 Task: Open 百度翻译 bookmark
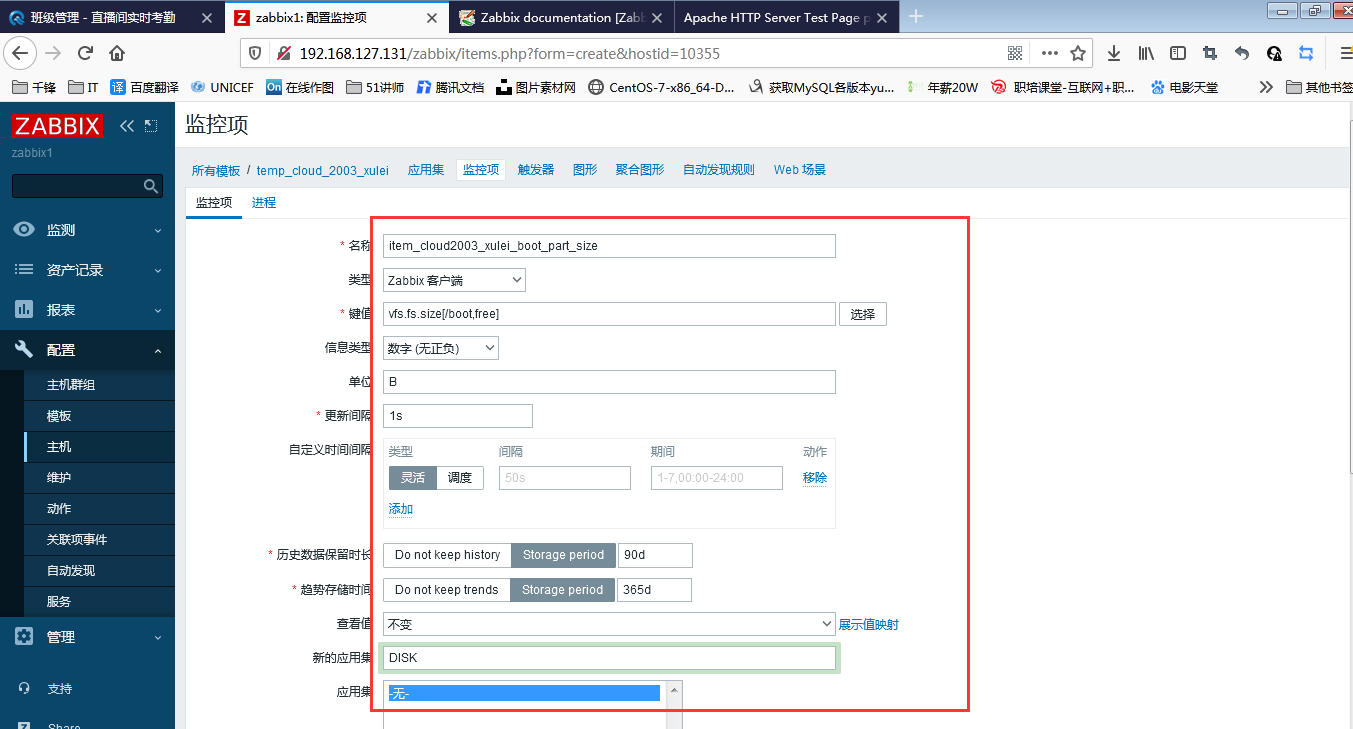145,87
